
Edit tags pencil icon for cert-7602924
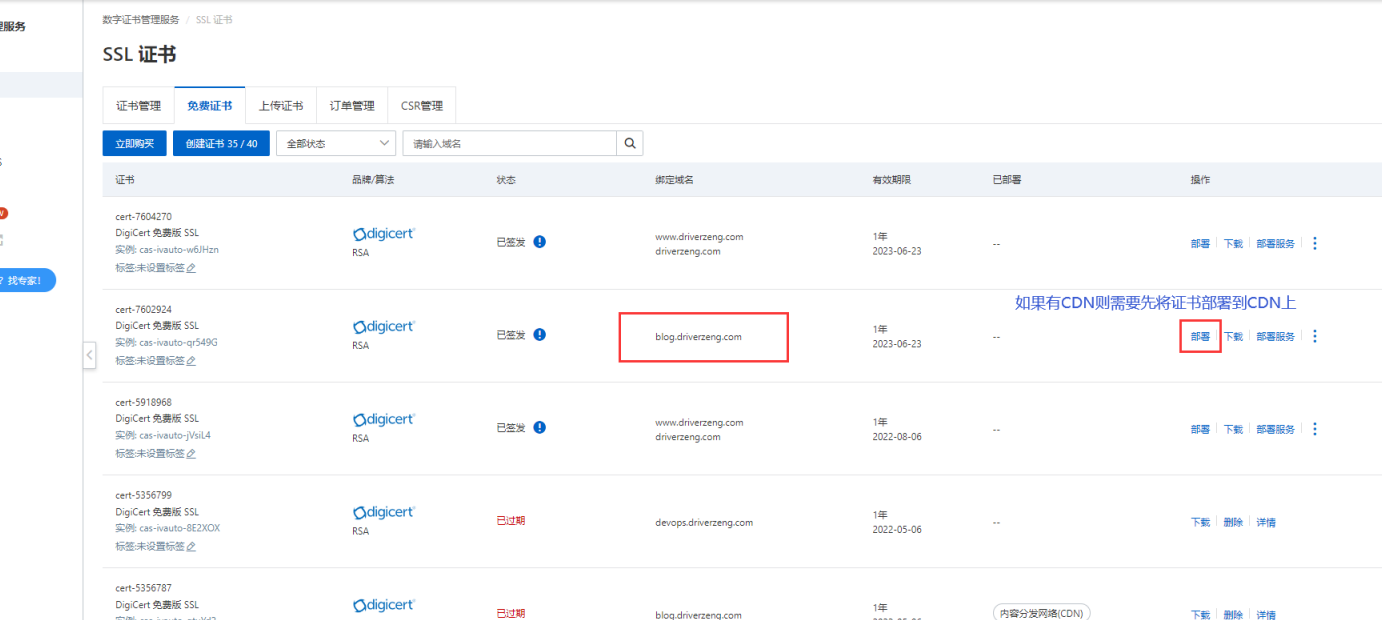pos(191,361)
